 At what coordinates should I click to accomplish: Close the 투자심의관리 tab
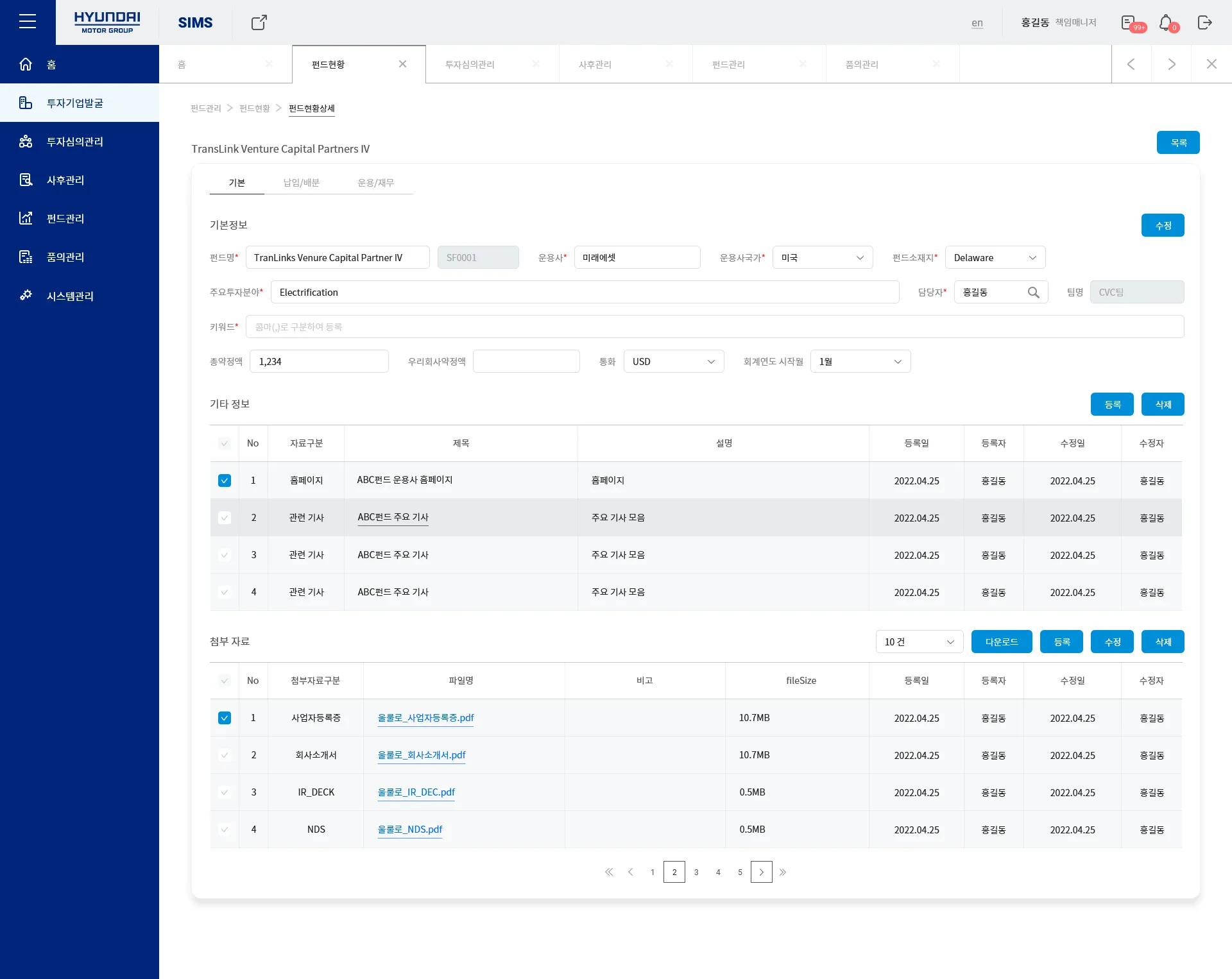tap(536, 64)
